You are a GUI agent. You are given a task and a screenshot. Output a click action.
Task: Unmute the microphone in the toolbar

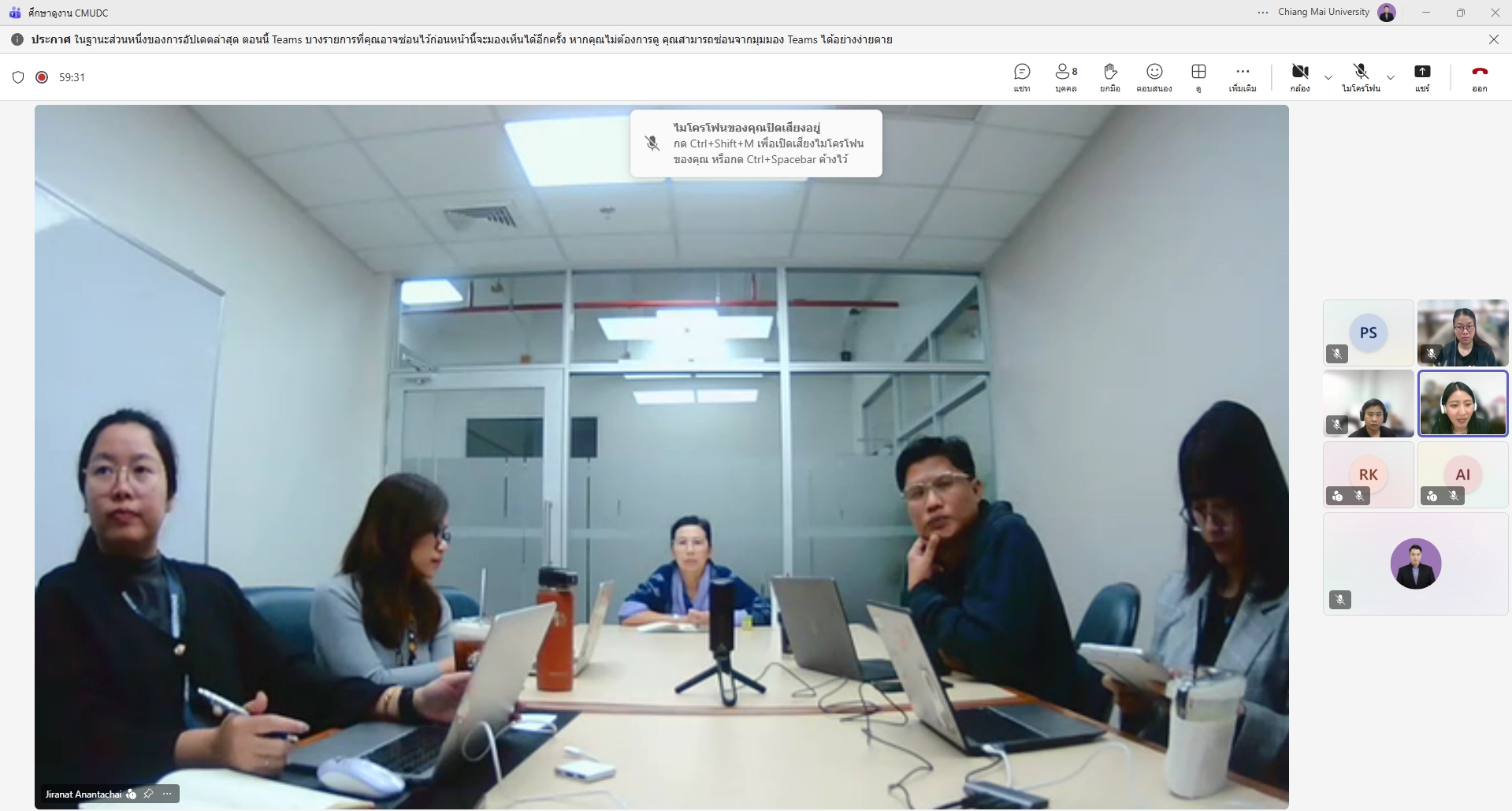(1361, 76)
